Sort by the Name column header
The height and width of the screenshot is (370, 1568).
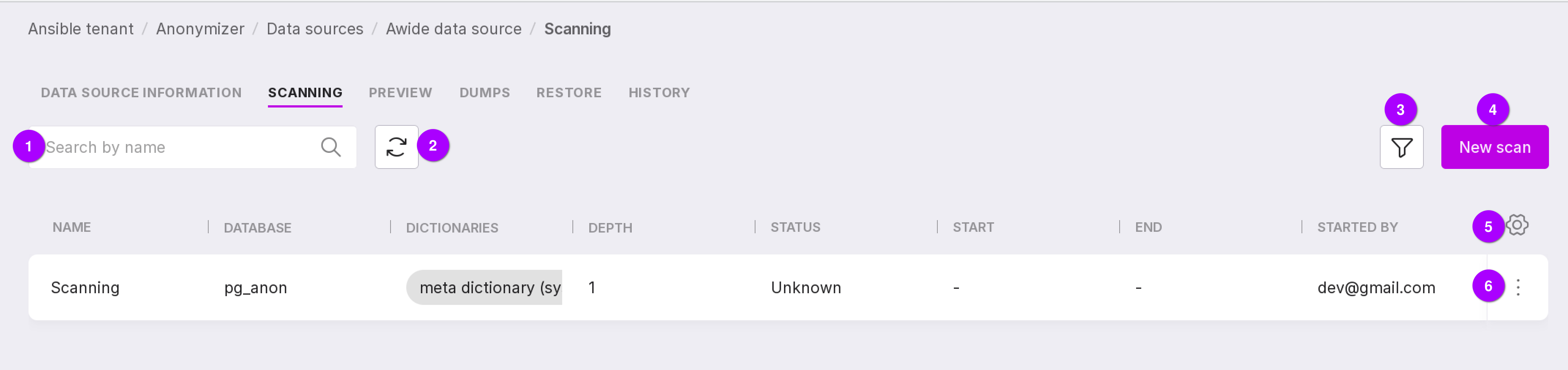tap(71, 227)
